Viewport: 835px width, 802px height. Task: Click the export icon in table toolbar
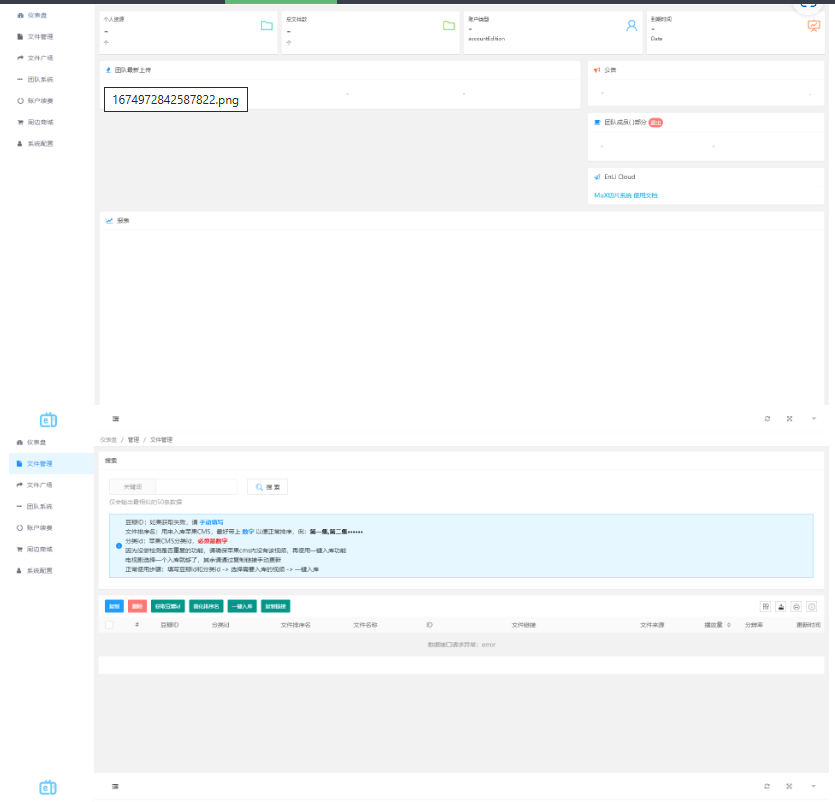point(781,606)
